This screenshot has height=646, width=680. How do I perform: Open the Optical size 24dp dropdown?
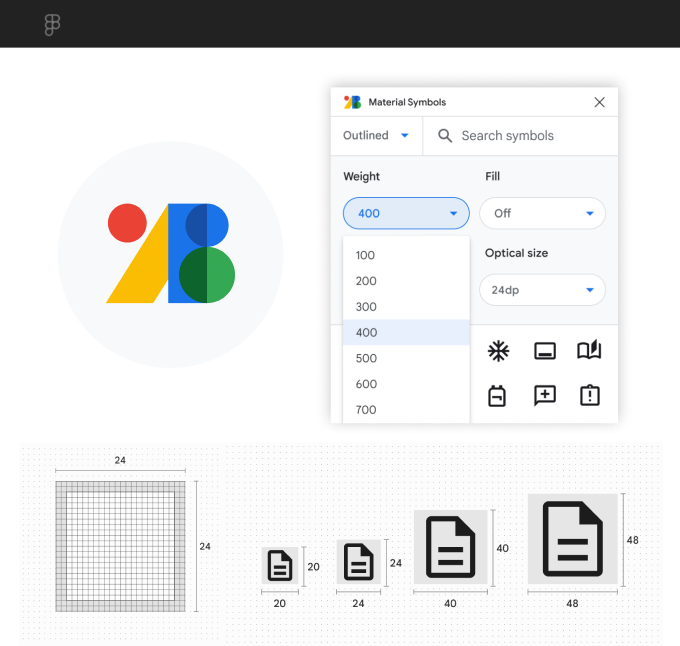pos(542,290)
